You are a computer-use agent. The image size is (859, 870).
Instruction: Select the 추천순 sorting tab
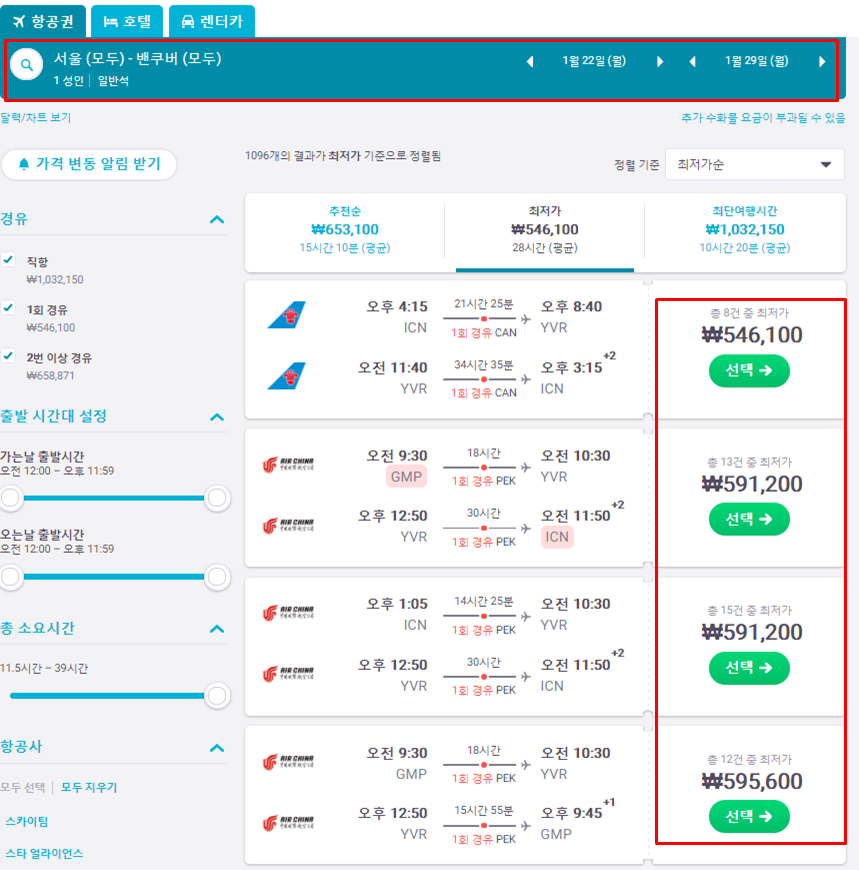click(x=345, y=230)
